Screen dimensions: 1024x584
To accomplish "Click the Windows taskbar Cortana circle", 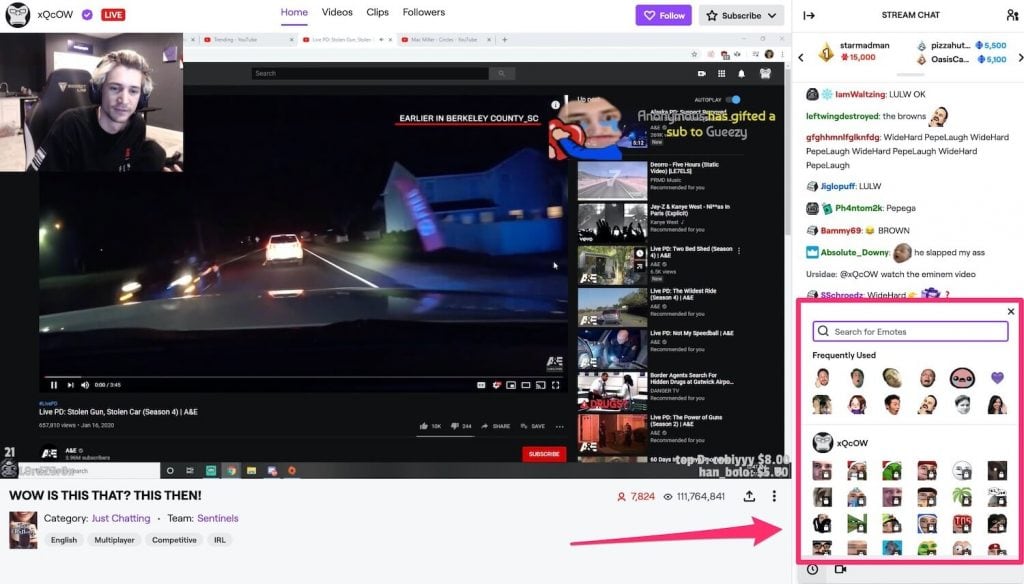I will click(x=170, y=470).
